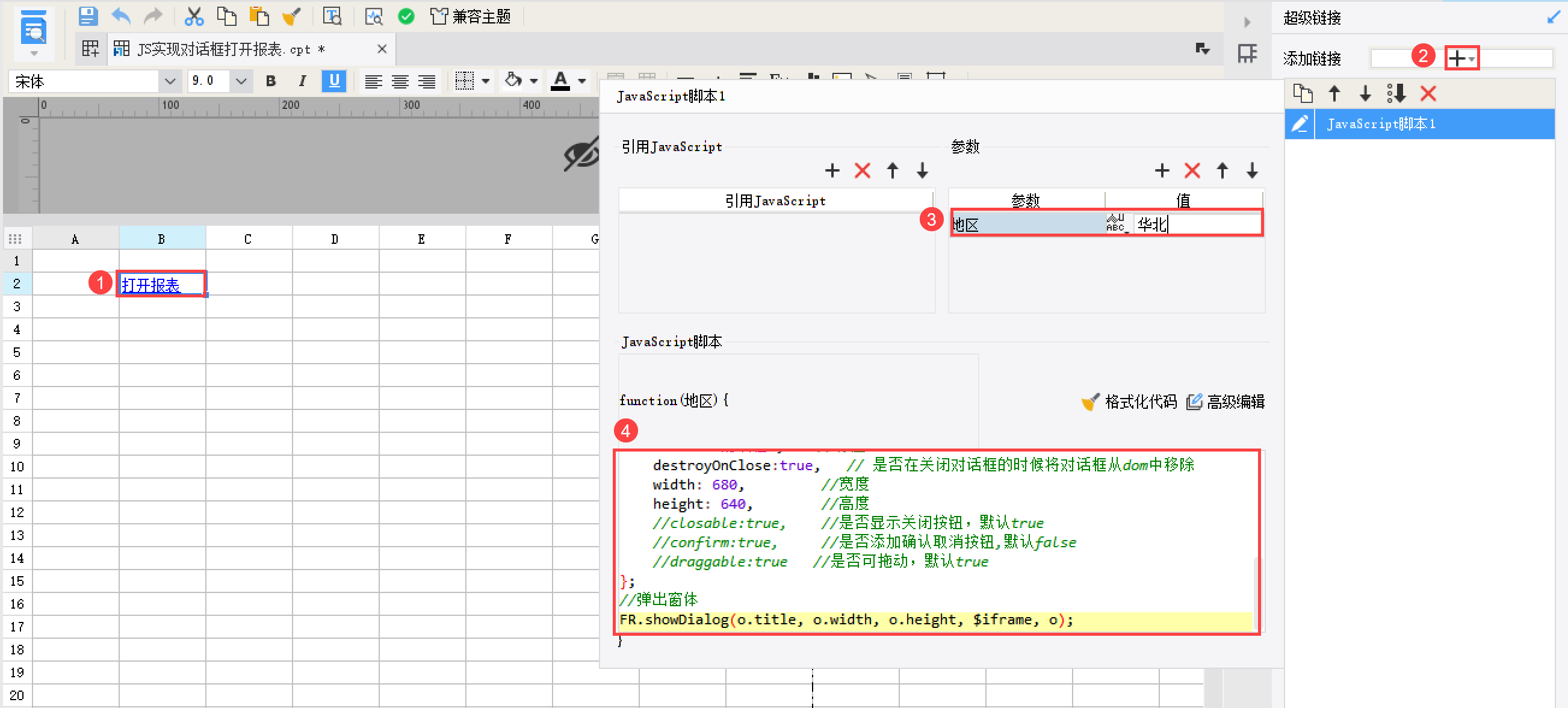The image size is (1568, 708).
Task: Add a new referenced JavaScript entry
Action: tap(831, 170)
